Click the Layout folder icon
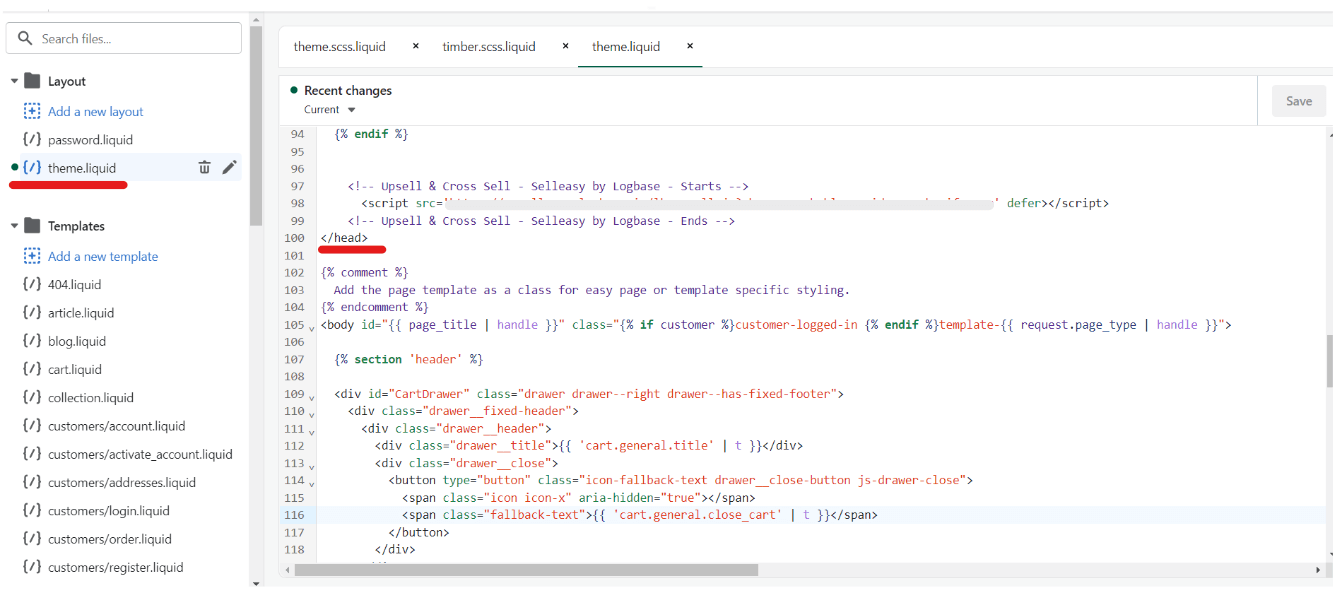 32,81
